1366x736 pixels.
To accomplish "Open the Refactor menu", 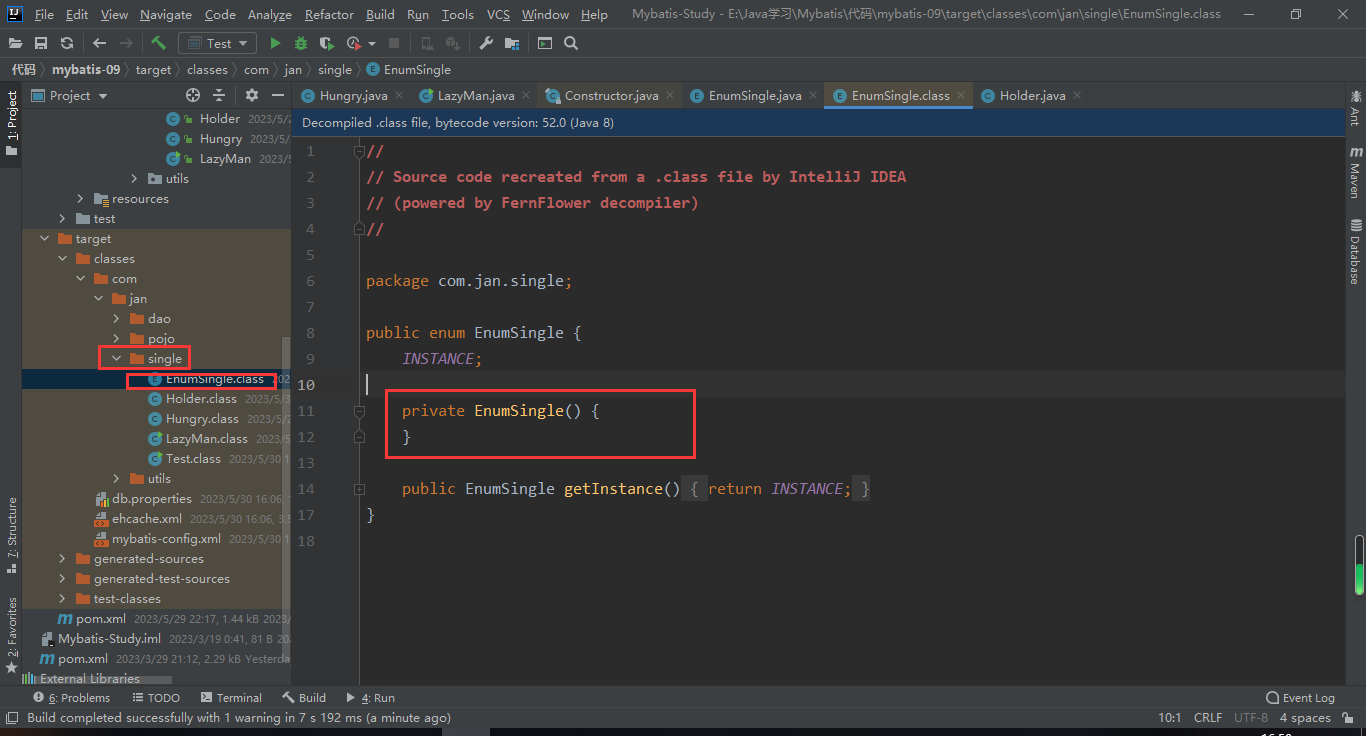I will click(329, 14).
